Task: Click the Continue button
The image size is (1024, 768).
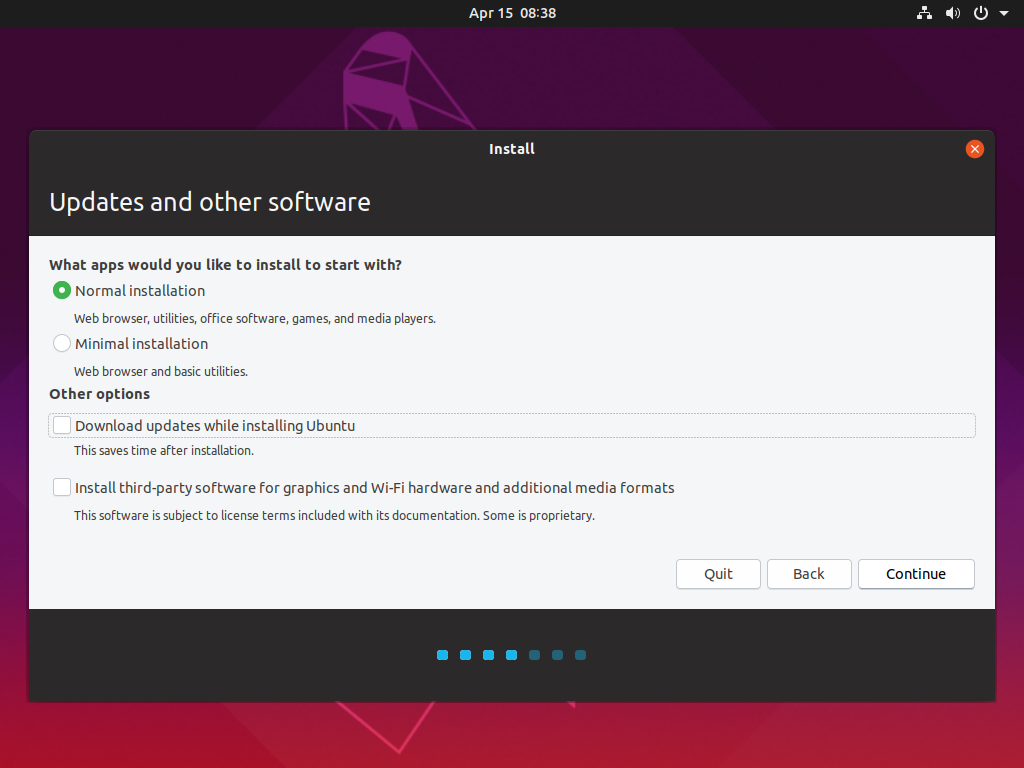Action: pyautogui.click(x=916, y=574)
